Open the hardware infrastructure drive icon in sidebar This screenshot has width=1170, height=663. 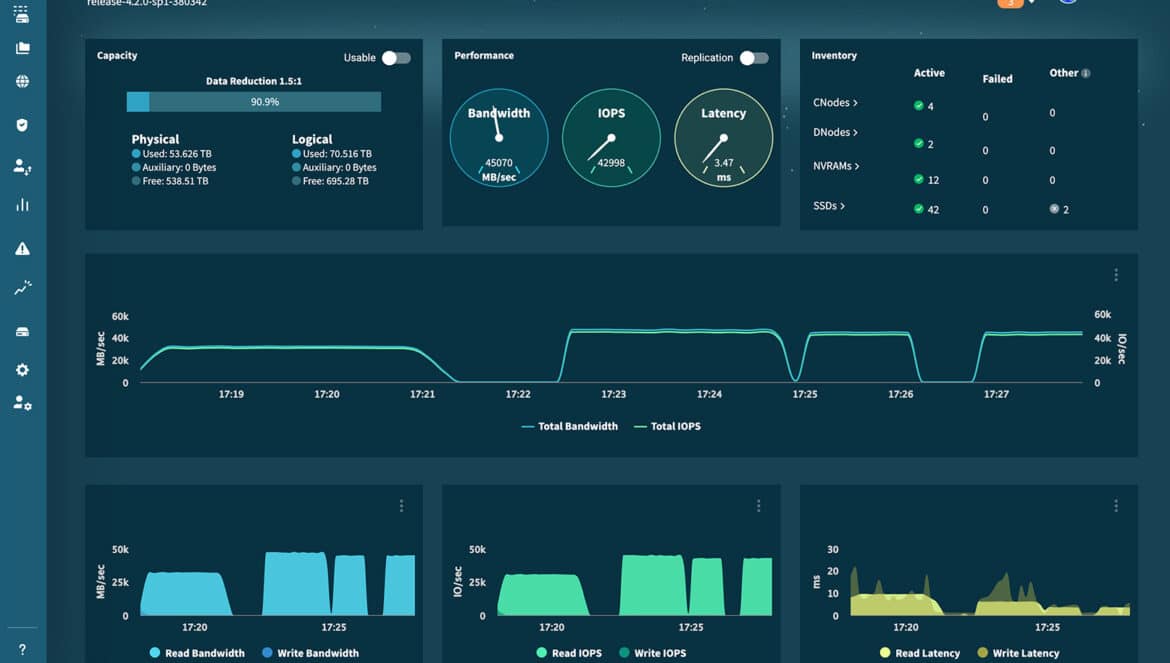pos(22,332)
